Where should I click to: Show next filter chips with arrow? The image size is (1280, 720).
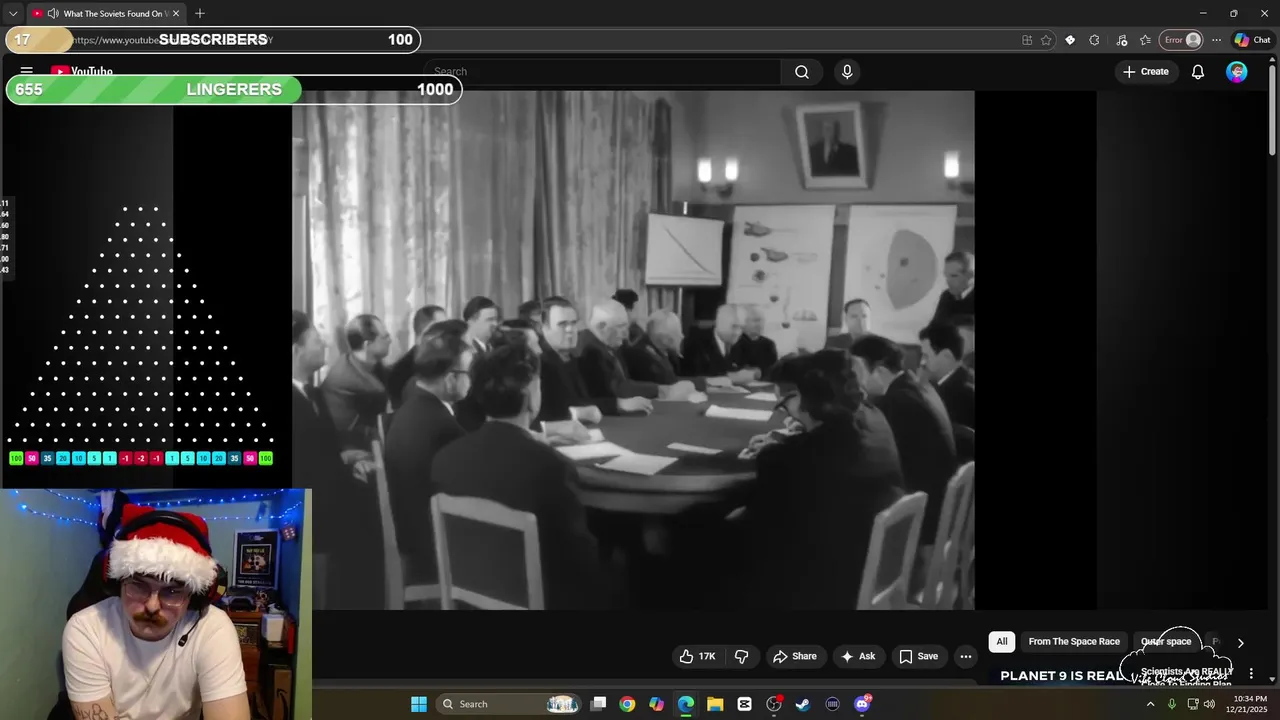(1240, 643)
